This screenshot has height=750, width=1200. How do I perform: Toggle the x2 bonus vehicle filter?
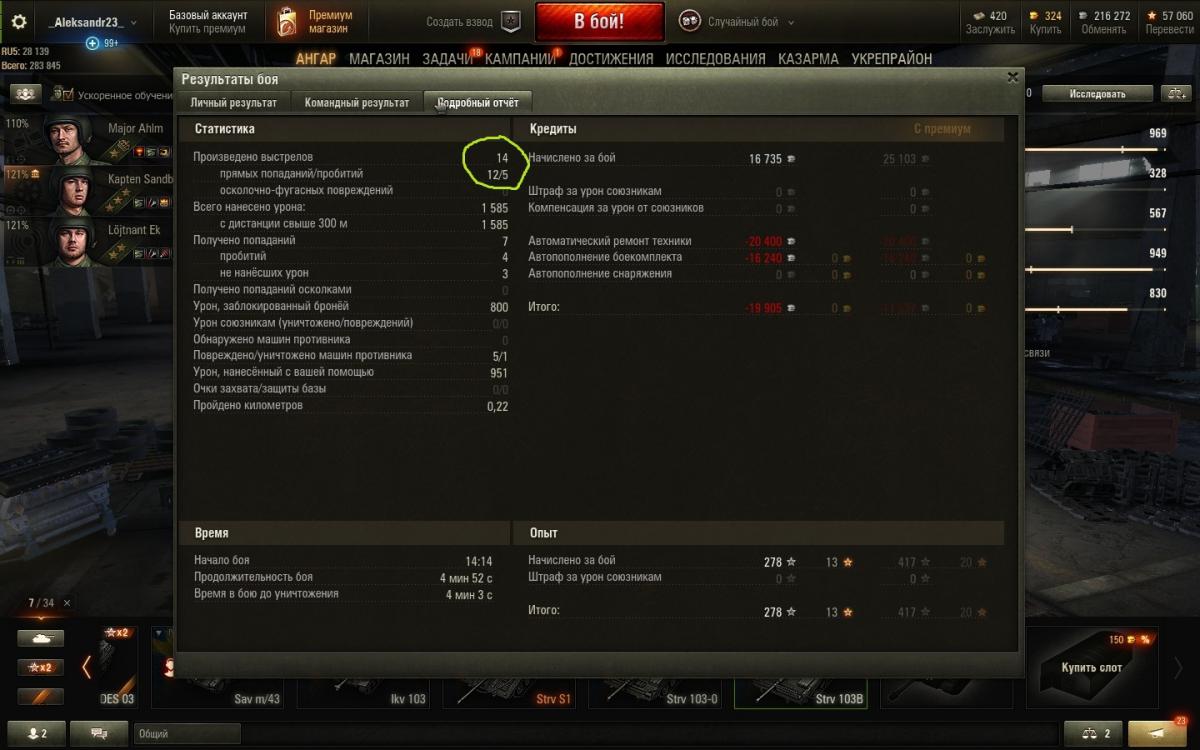[40, 667]
